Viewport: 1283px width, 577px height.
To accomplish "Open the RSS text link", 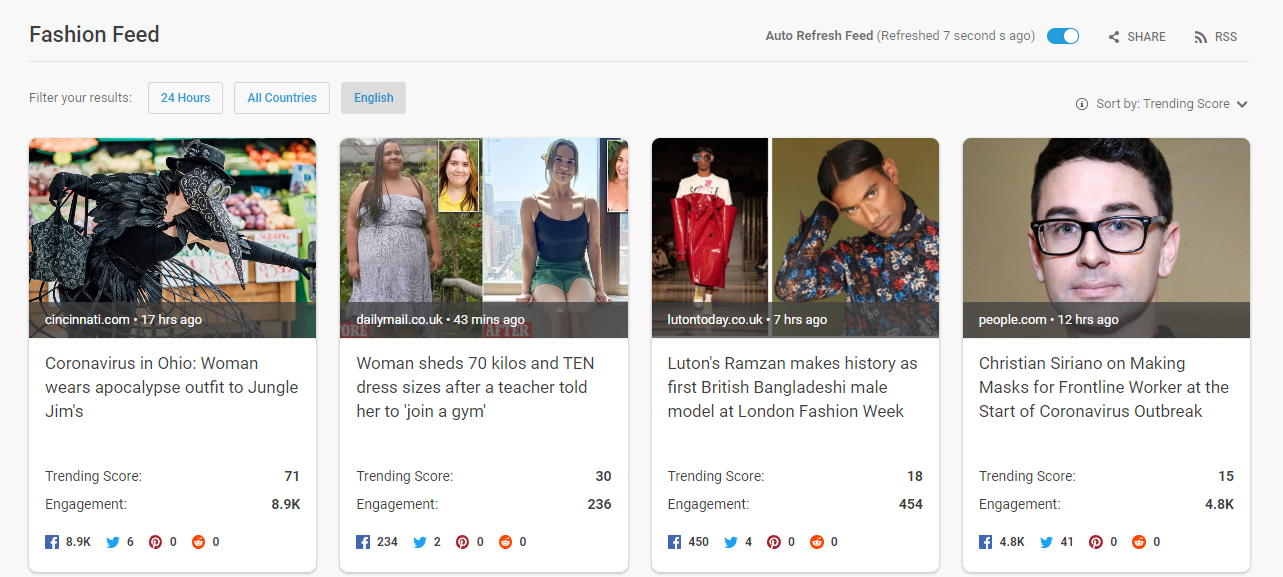I will [1226, 37].
